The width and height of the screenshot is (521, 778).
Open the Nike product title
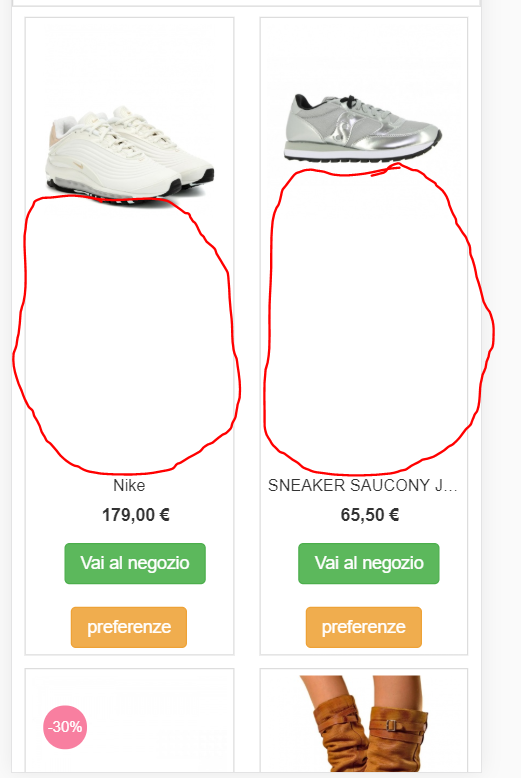point(129,485)
